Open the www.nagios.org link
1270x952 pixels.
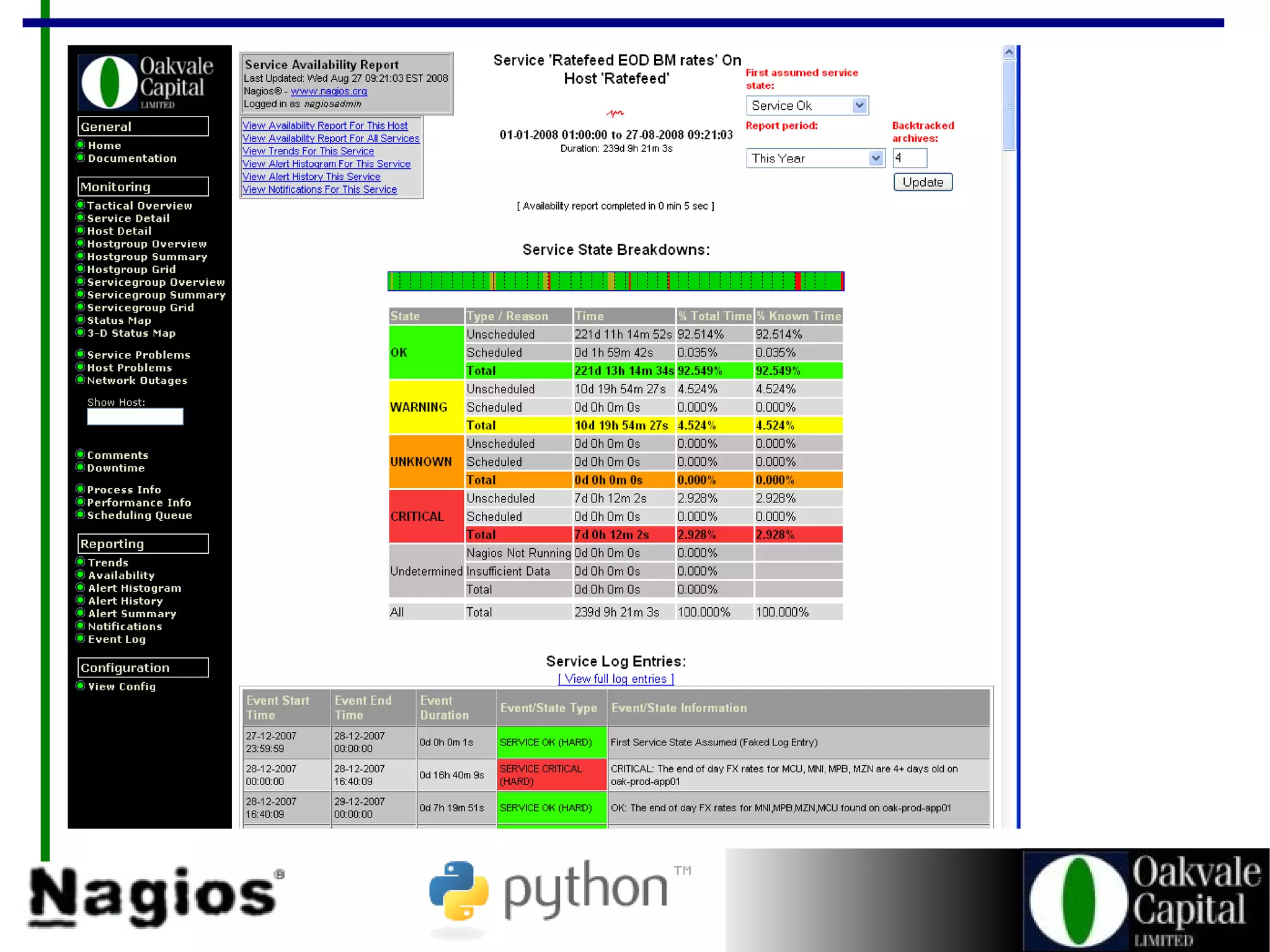pyautogui.click(x=329, y=91)
